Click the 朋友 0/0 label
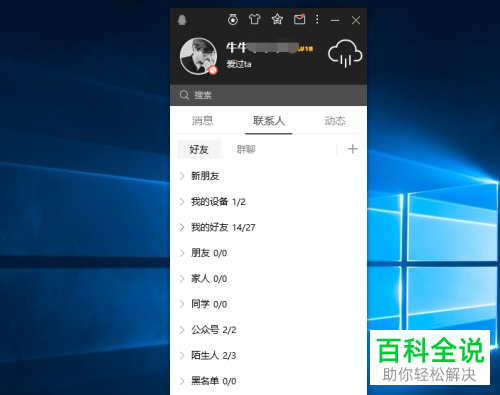500x395 pixels. pyautogui.click(x=209, y=253)
